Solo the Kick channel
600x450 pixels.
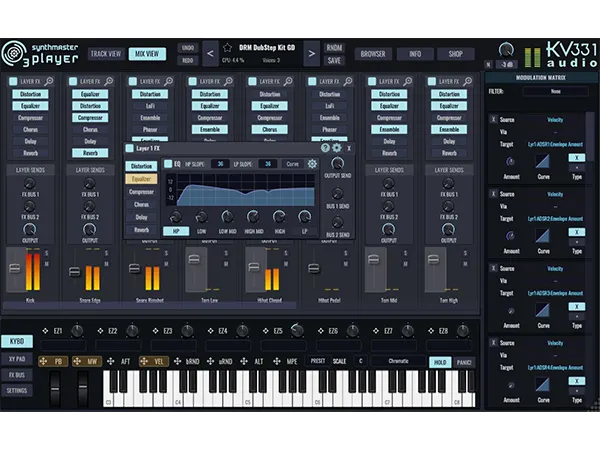pyautogui.click(x=47, y=253)
